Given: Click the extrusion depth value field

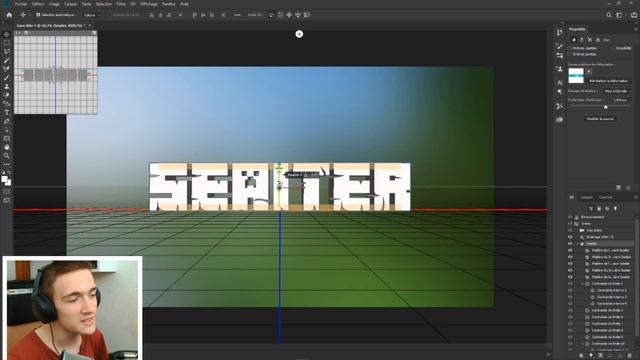Looking at the screenshot, I should click(x=620, y=100).
